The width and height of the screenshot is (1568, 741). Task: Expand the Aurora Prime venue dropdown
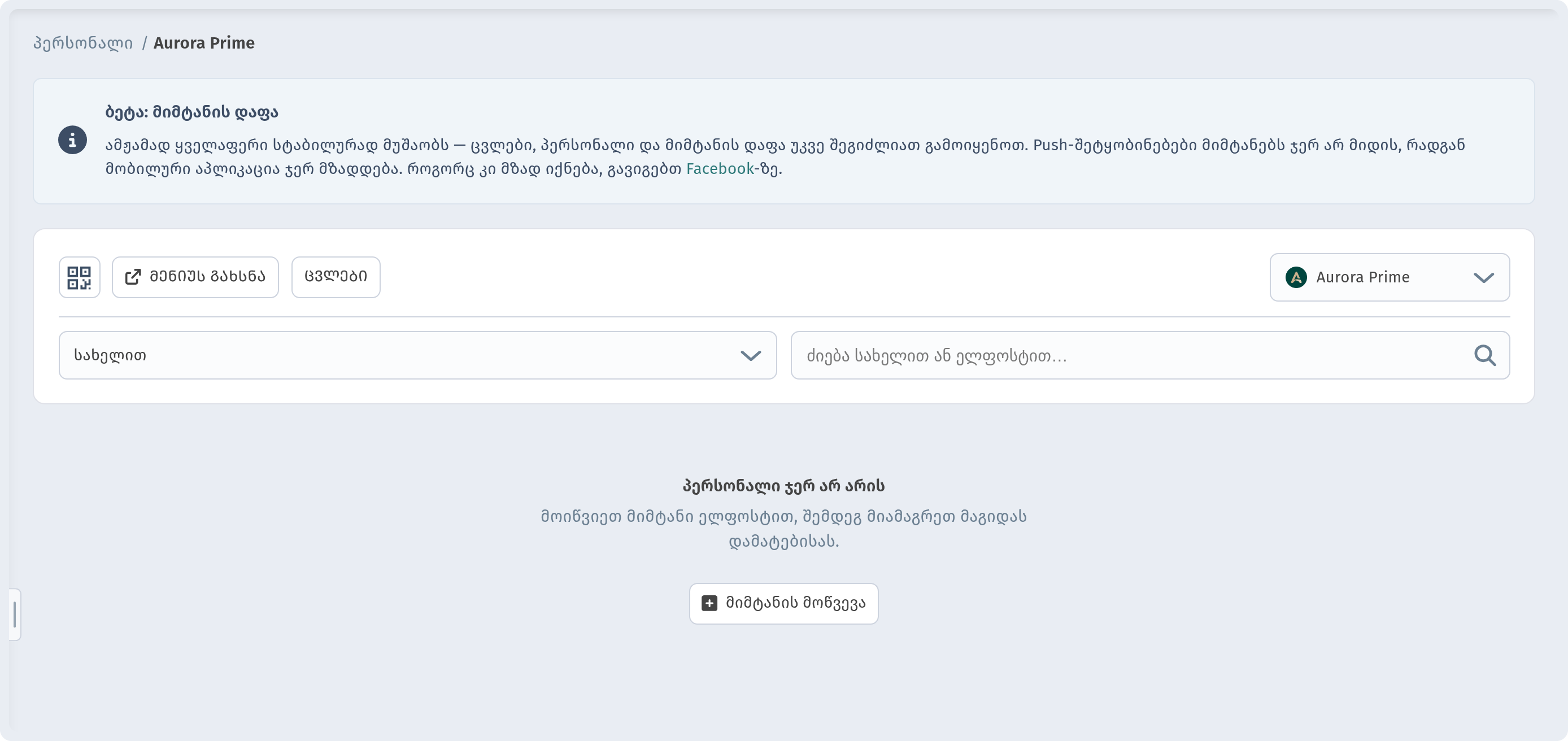pos(1389,277)
